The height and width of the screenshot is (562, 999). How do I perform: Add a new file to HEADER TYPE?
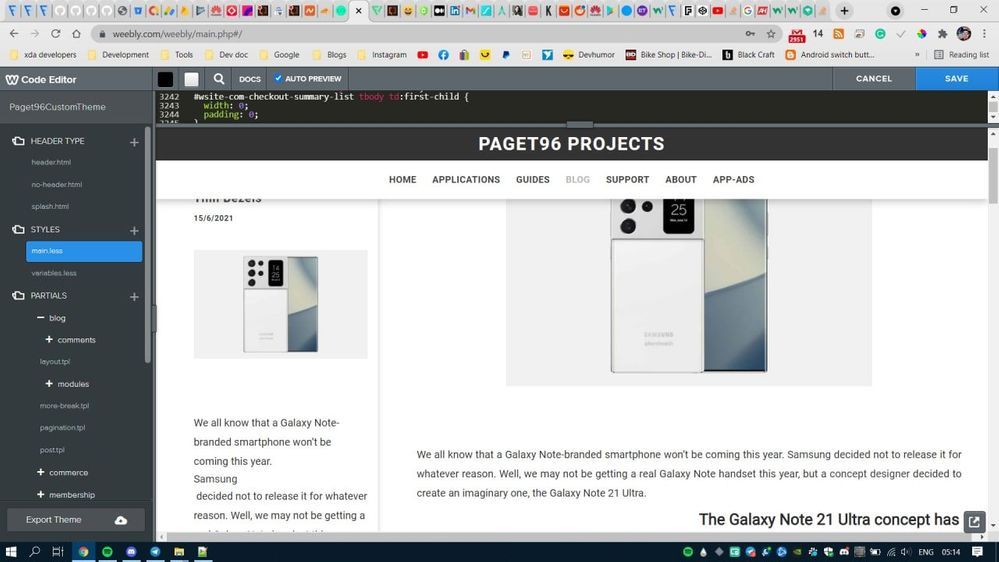tap(134, 142)
